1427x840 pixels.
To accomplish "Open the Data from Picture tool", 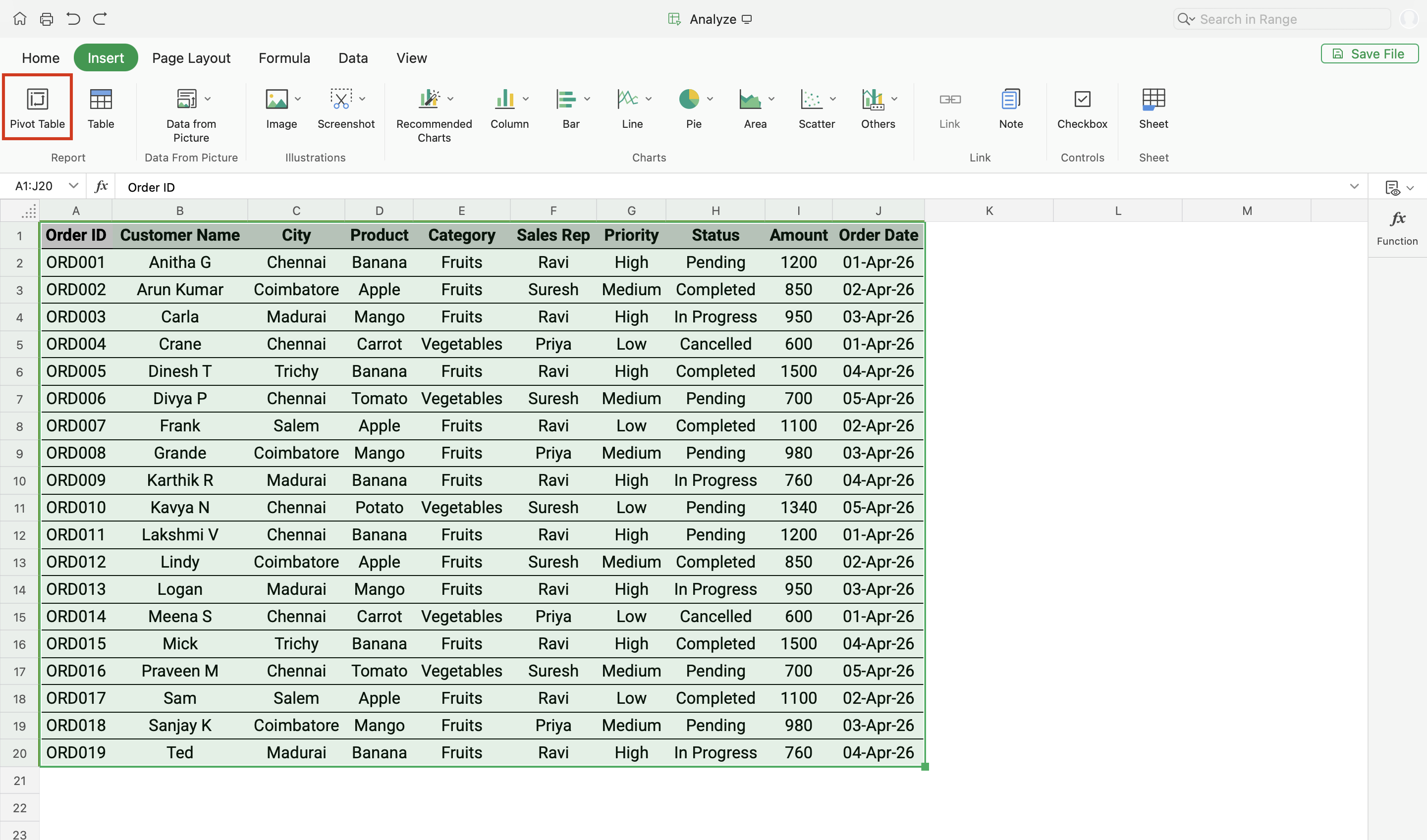I will point(186,100).
